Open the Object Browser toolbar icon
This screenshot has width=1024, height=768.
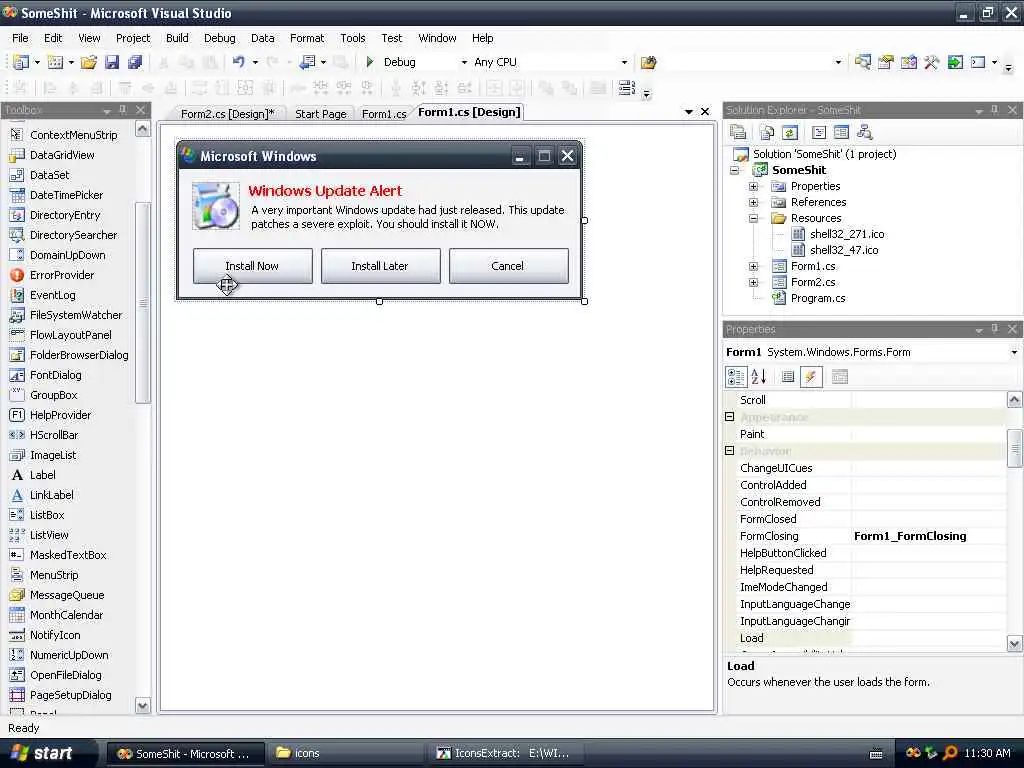tap(908, 62)
